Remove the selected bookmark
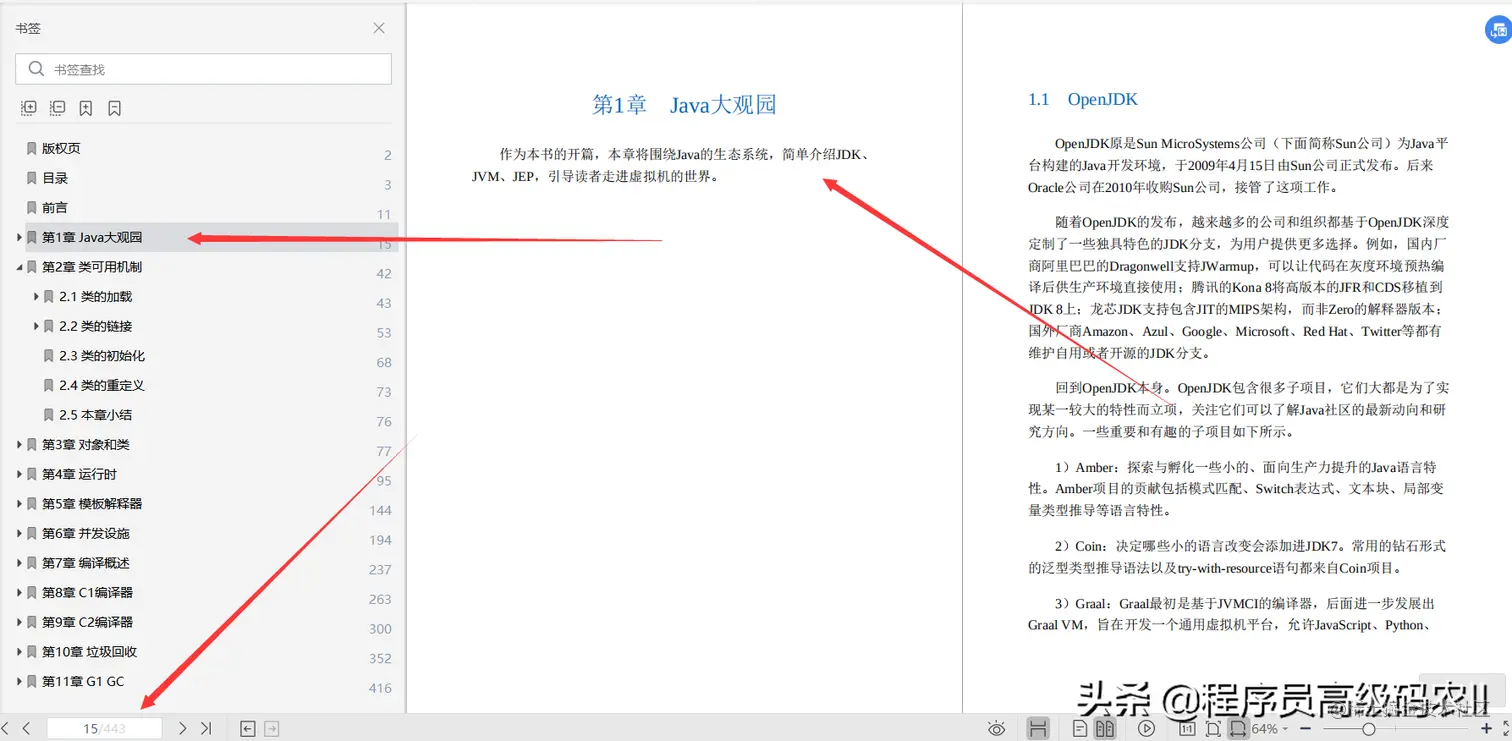Image resolution: width=1512 pixels, height=741 pixels. click(114, 107)
